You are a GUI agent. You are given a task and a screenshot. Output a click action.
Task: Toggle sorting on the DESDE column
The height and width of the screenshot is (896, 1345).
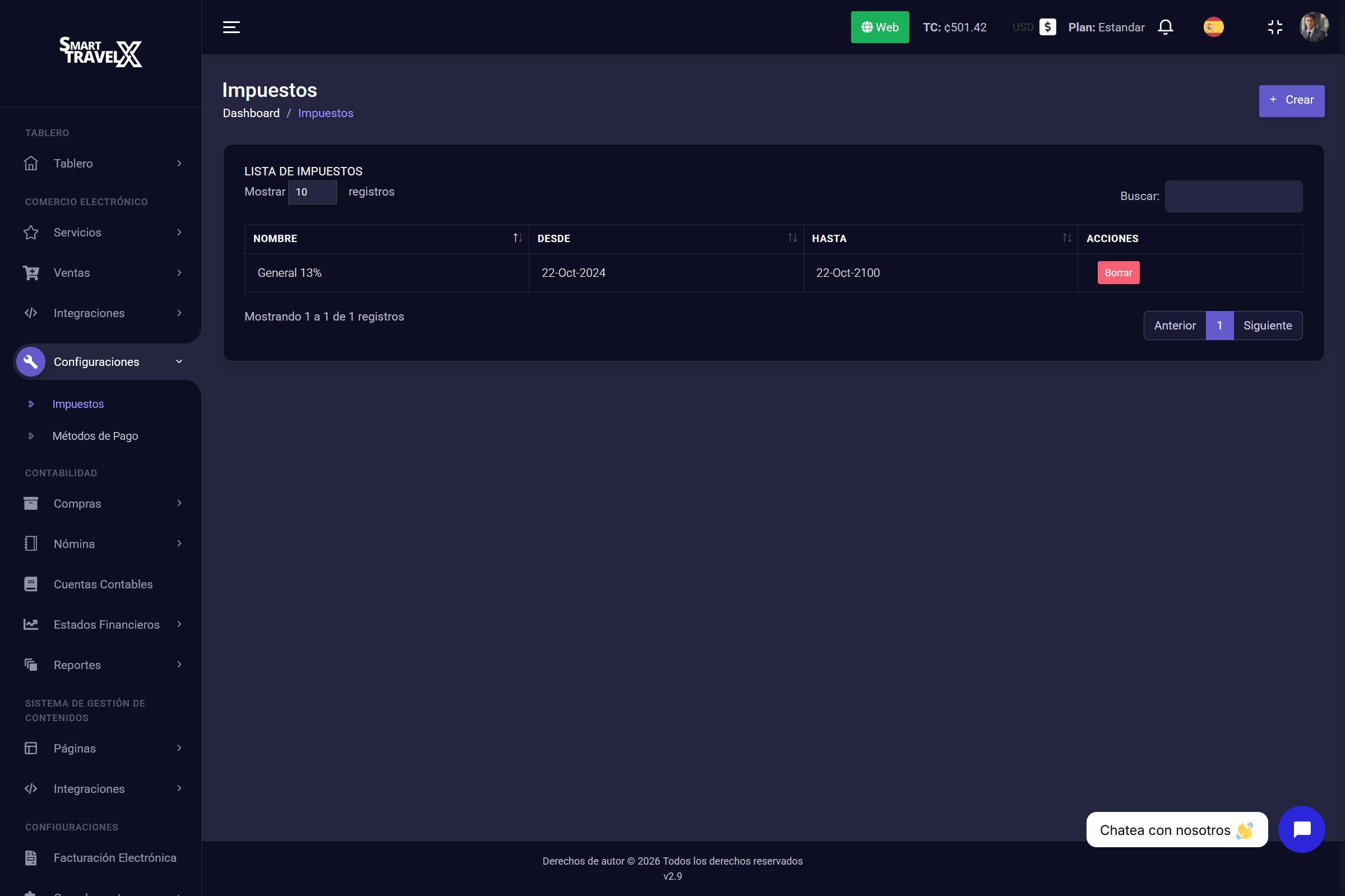click(792, 238)
